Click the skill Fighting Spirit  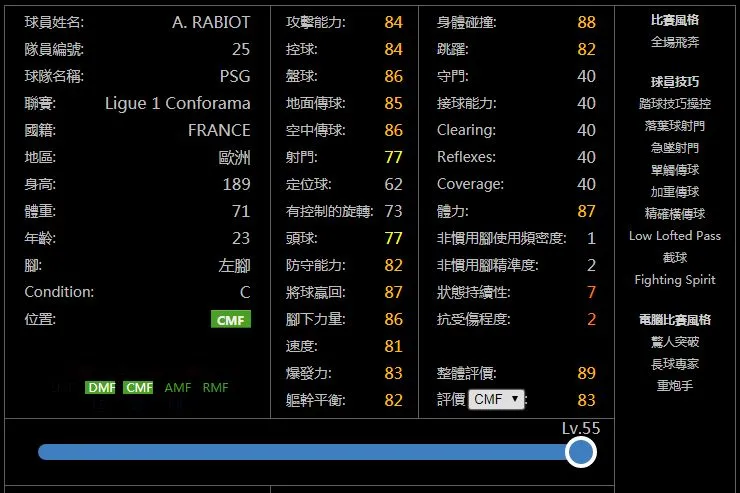[674, 280]
